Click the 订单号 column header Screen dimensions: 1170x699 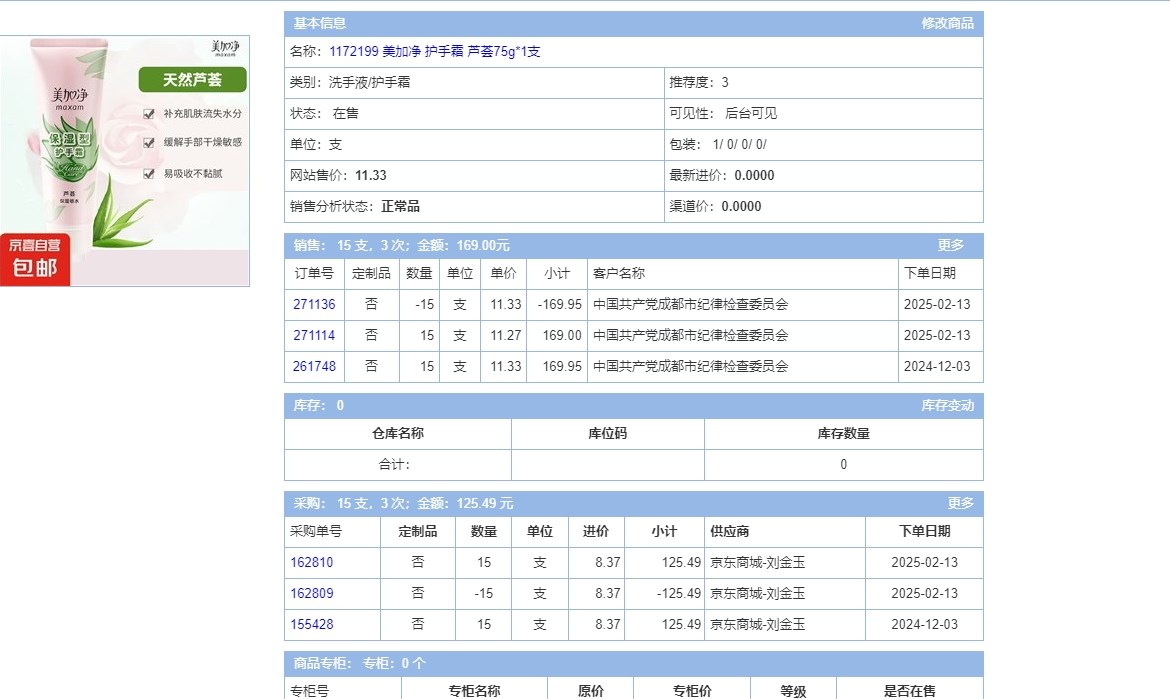click(x=314, y=274)
